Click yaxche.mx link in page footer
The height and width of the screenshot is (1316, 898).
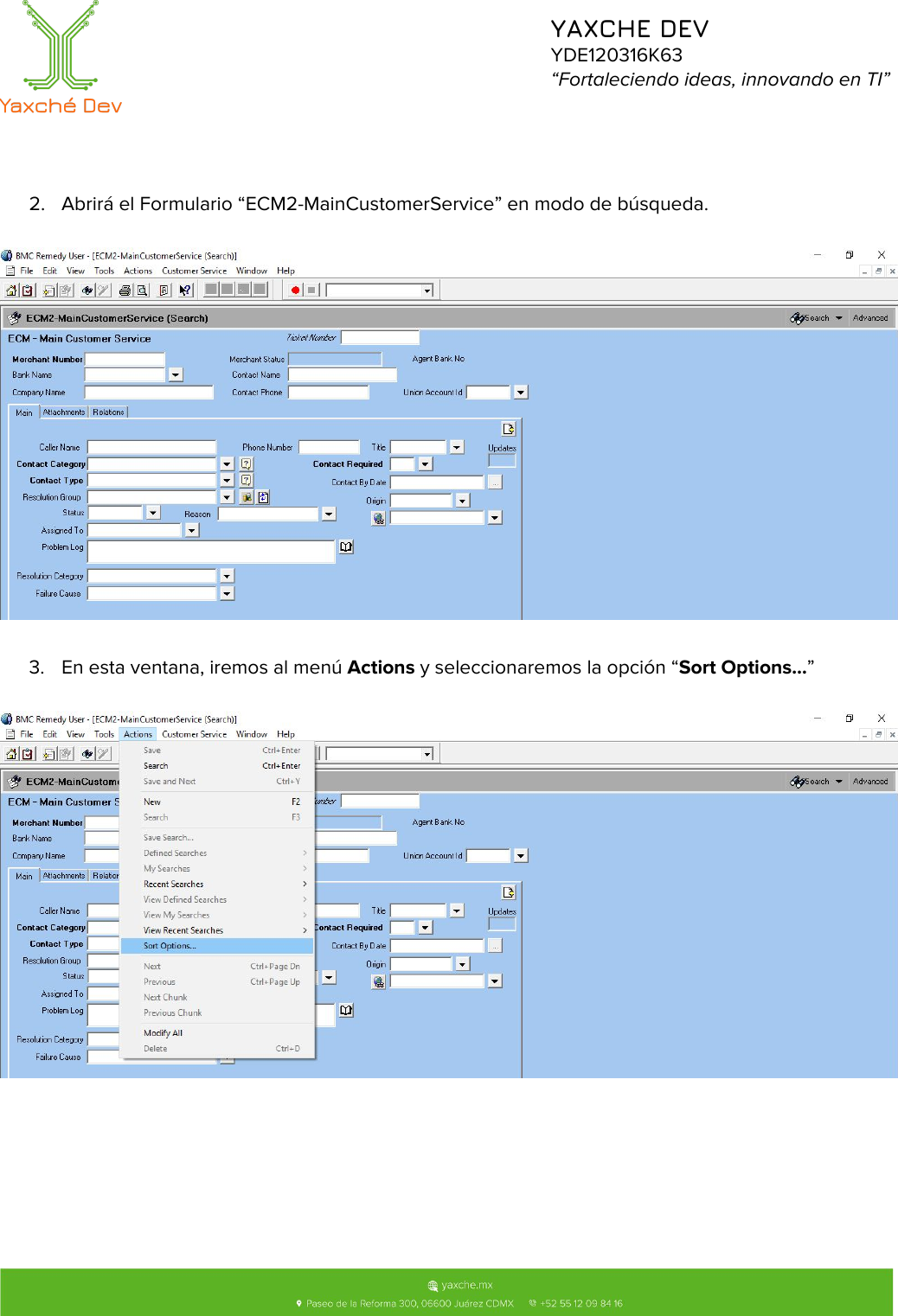point(466,1285)
